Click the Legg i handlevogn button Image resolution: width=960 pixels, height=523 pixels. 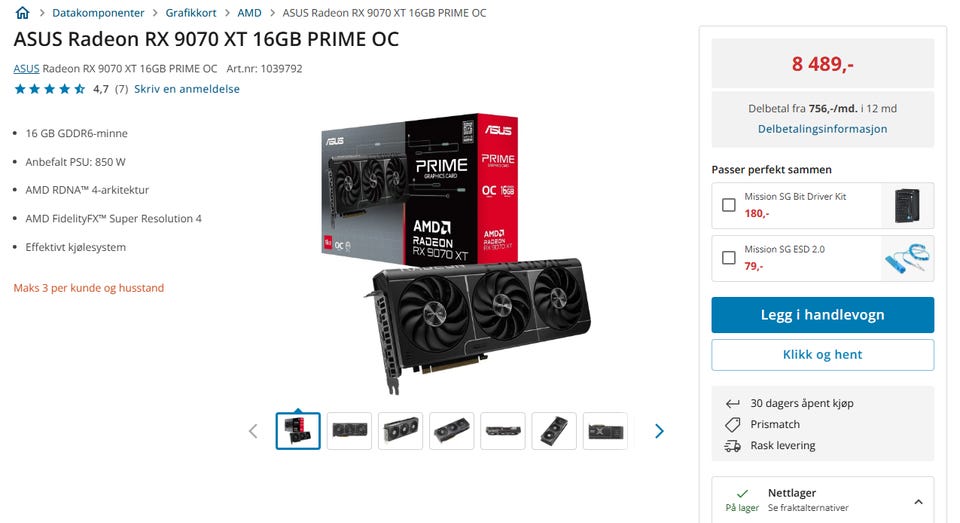click(x=822, y=315)
